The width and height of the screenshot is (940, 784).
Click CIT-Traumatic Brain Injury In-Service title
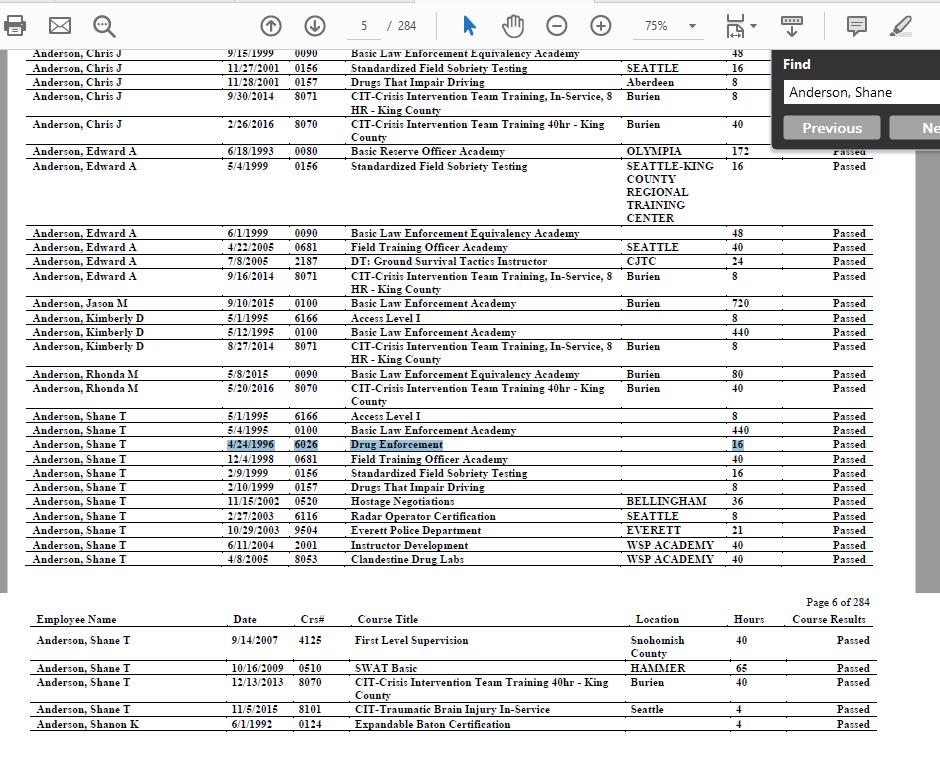coord(452,709)
